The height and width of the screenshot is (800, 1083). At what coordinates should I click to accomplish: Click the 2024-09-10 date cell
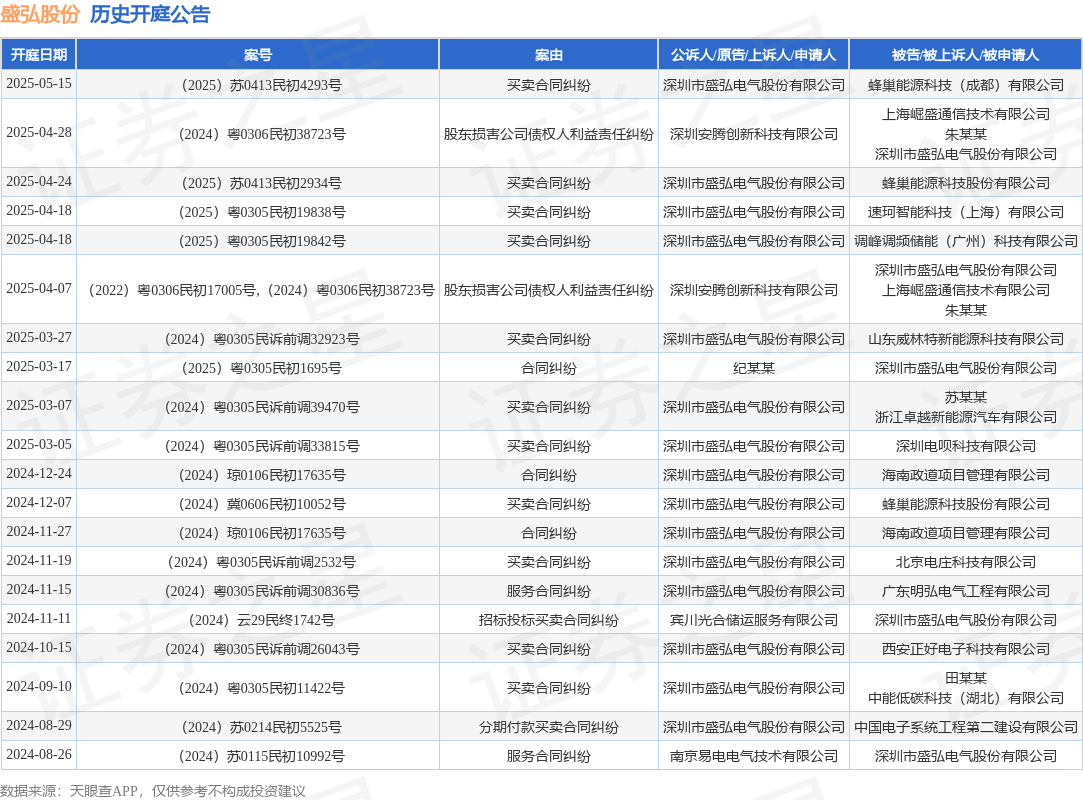pyautogui.click(x=39, y=687)
